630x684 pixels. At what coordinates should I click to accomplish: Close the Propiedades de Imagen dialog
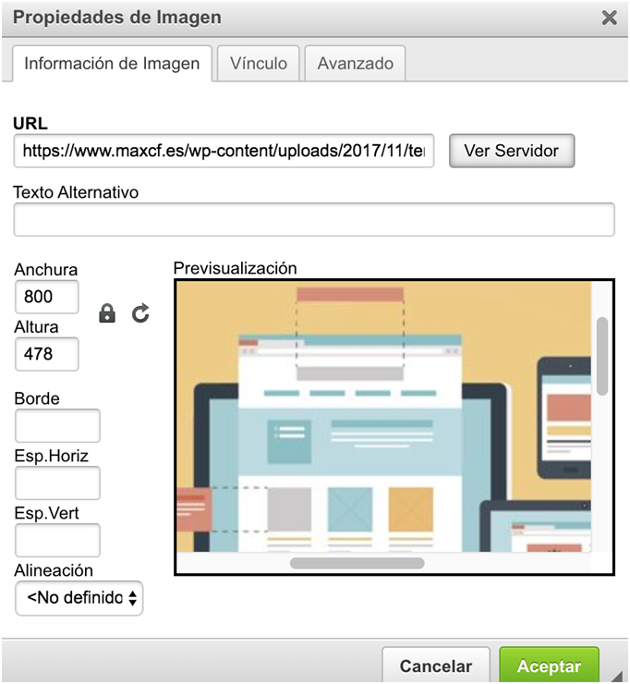609,18
